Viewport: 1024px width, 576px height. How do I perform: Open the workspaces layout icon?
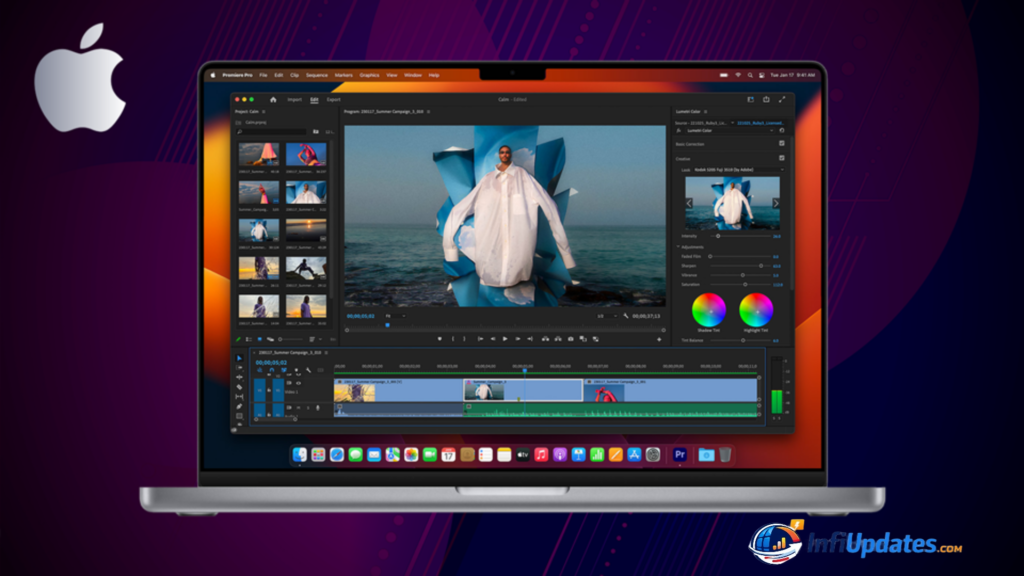tap(750, 99)
